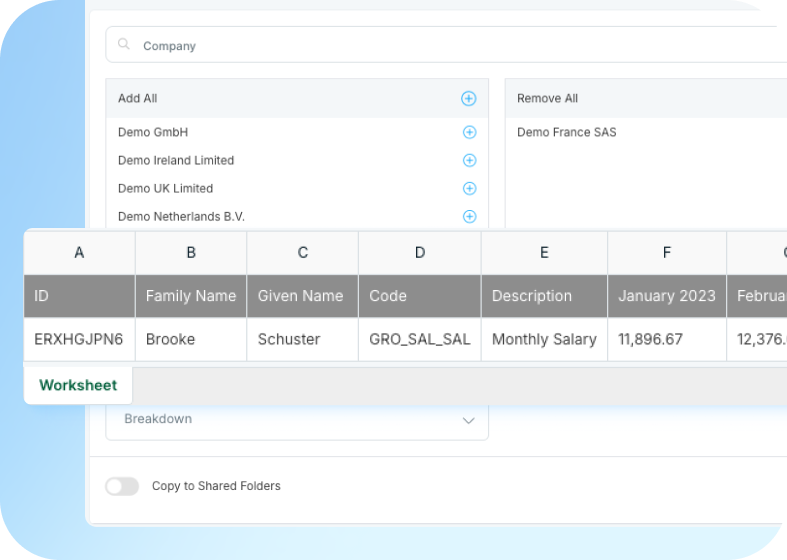Add Demo Netherlands B.V. via plus icon
787x560 pixels.
click(x=469, y=216)
